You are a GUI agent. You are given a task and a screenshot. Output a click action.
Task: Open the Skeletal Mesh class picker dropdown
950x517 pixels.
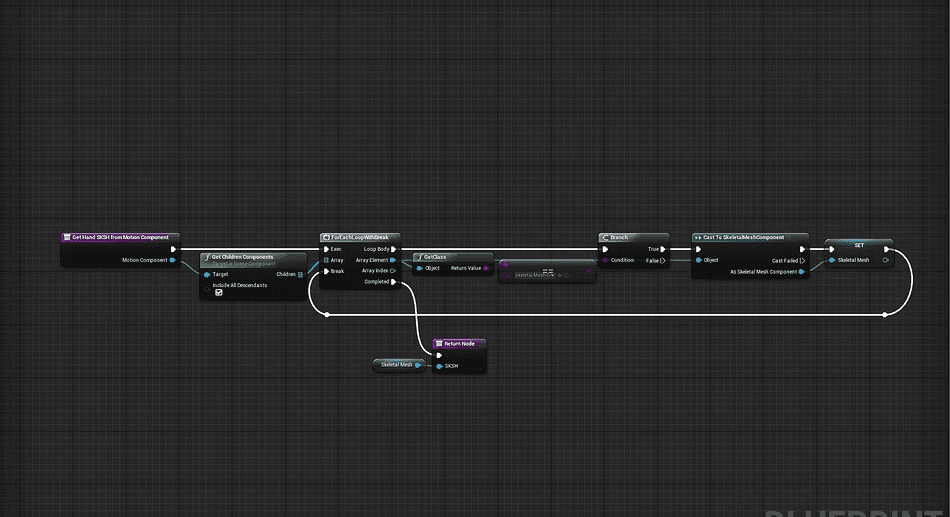(x=534, y=275)
